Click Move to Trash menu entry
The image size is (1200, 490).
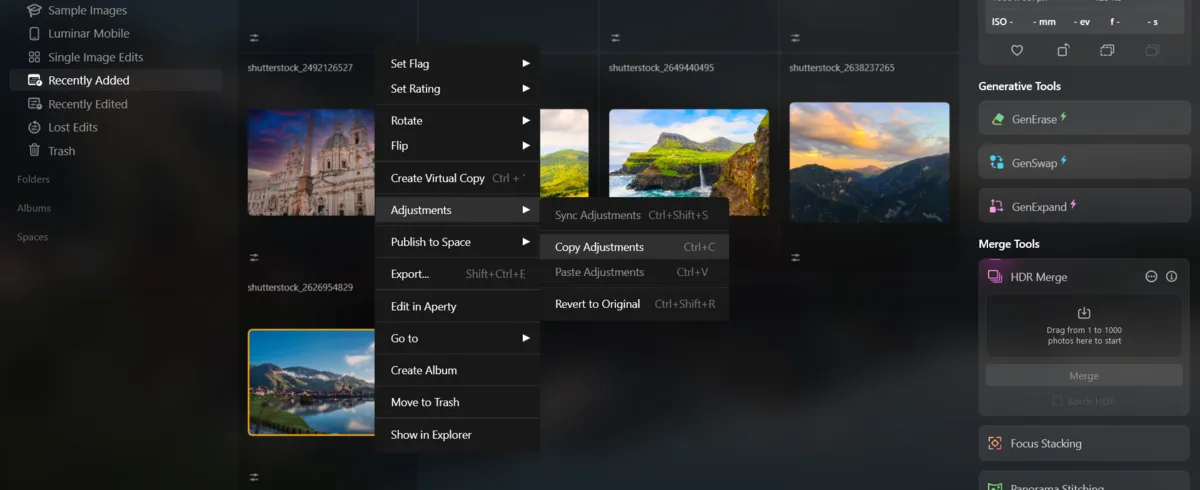pyautogui.click(x=425, y=402)
